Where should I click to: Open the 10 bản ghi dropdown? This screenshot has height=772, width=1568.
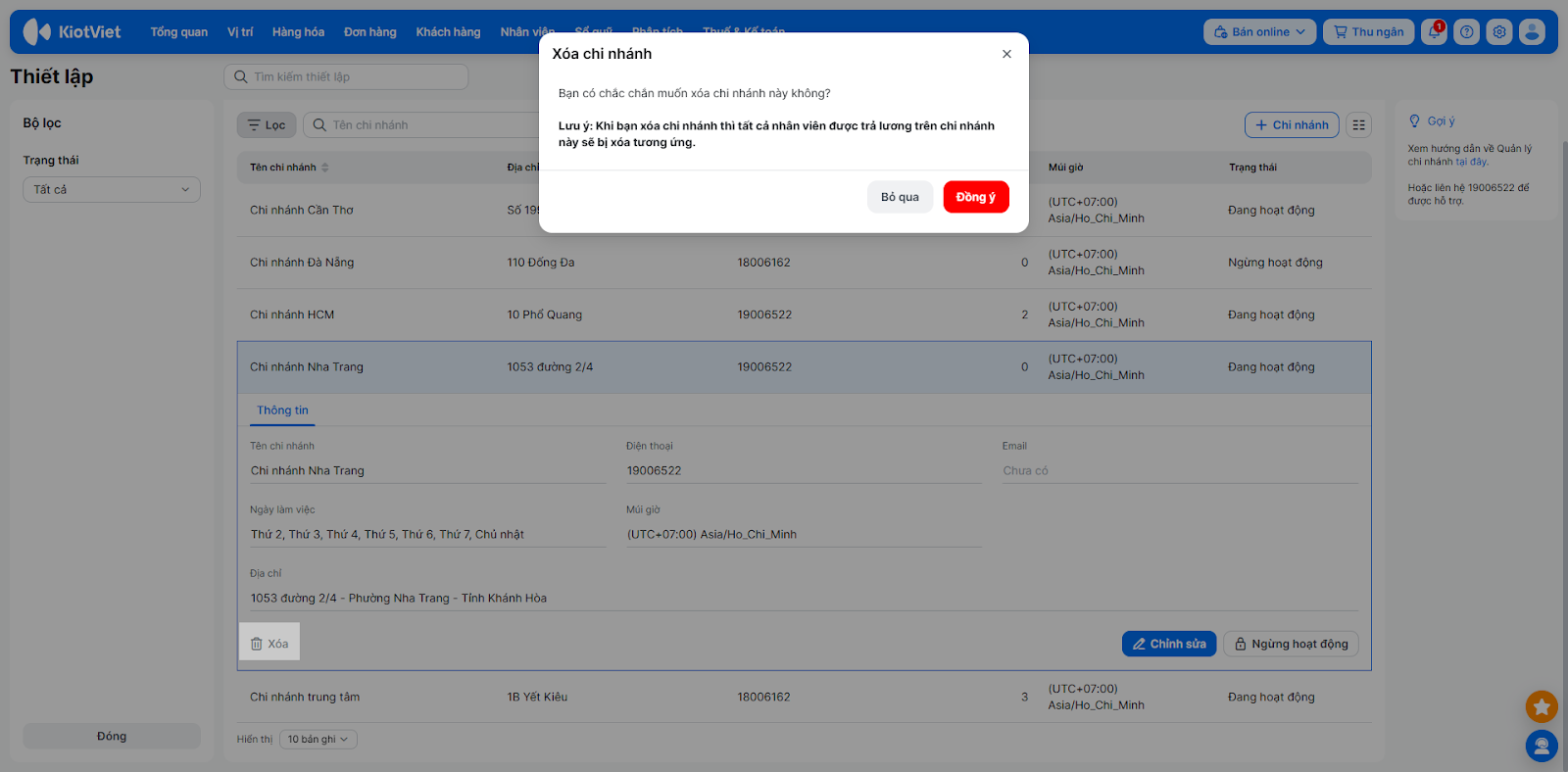(x=318, y=740)
